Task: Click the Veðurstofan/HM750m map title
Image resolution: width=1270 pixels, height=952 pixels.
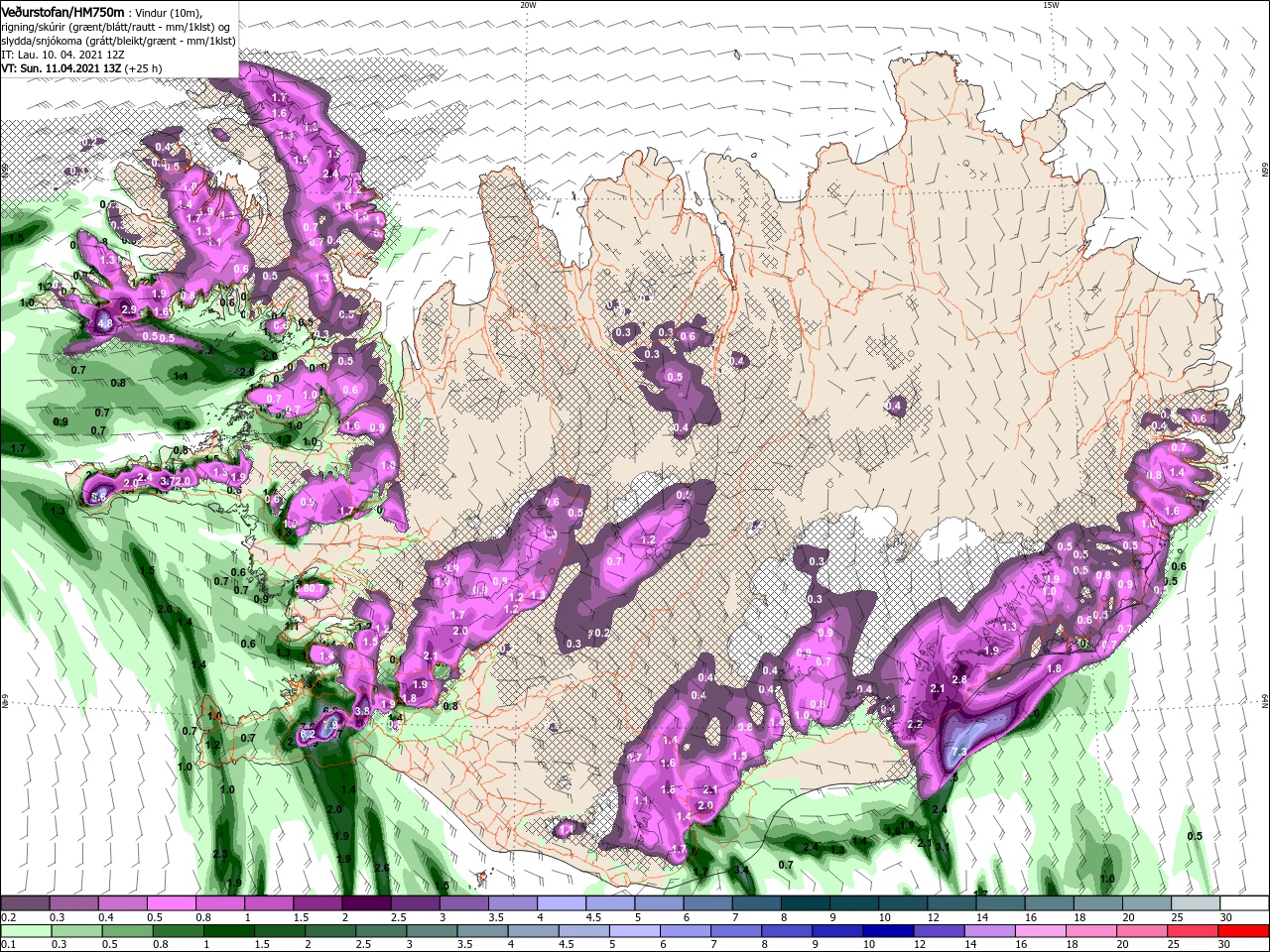Action: (x=63, y=11)
